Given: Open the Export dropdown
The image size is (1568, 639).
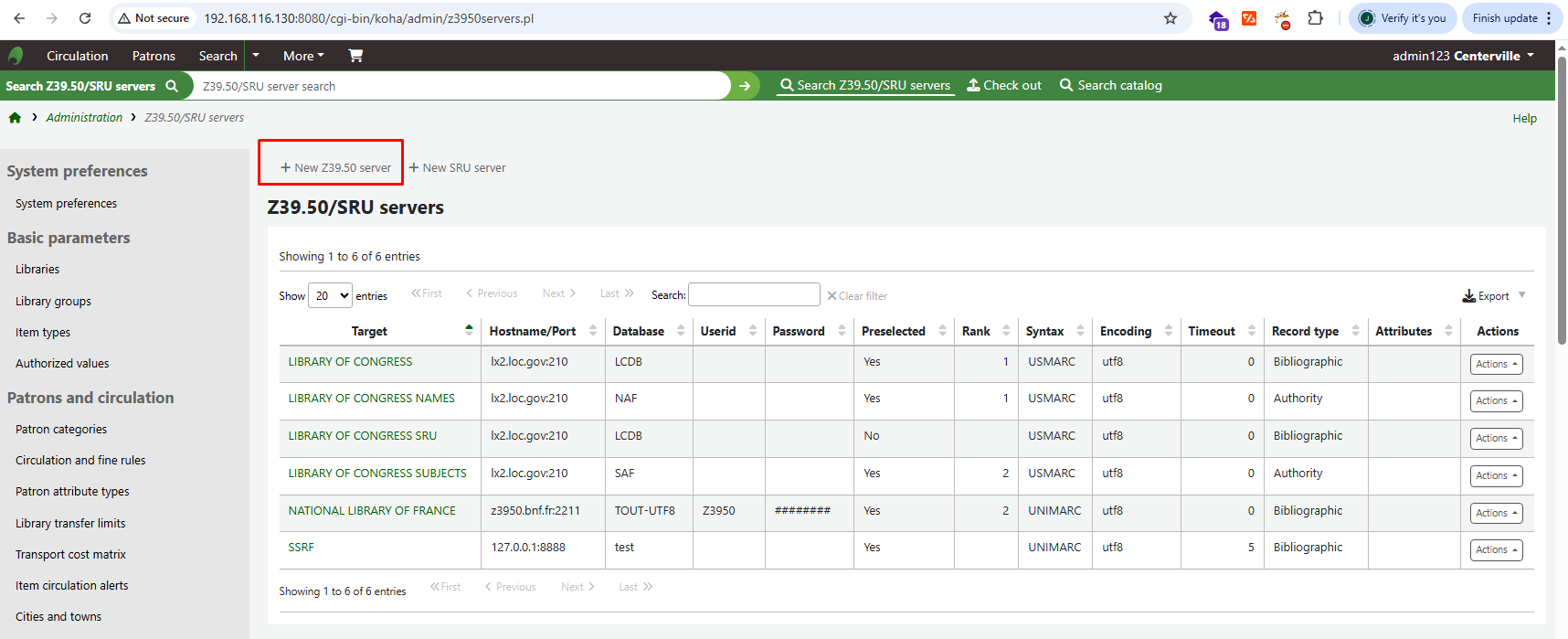Looking at the screenshot, I should coord(1493,296).
